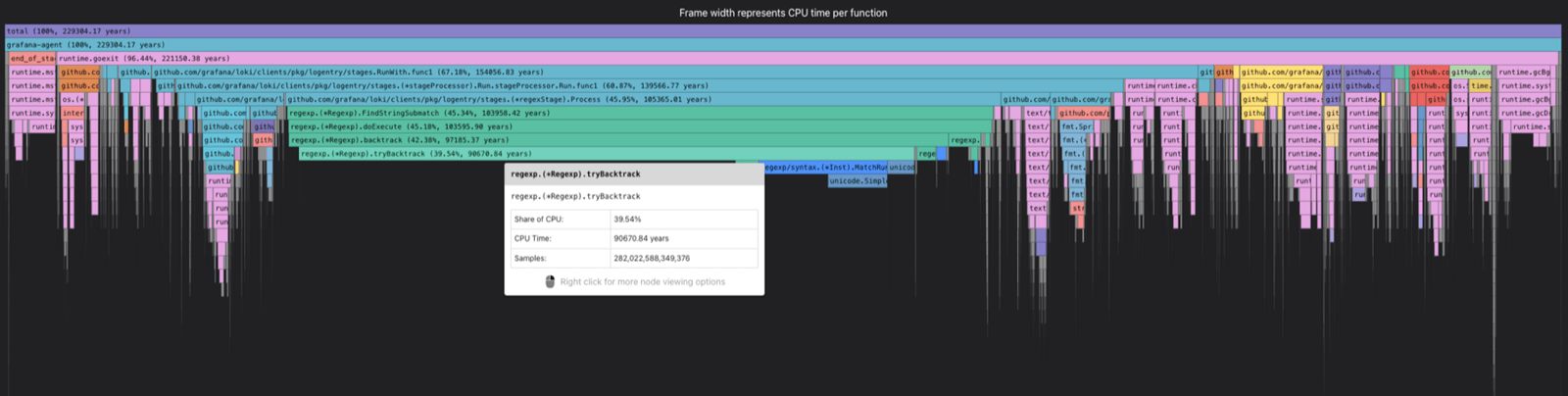Click the fmt.Spr frame
1568x396 pixels.
click(x=1077, y=126)
